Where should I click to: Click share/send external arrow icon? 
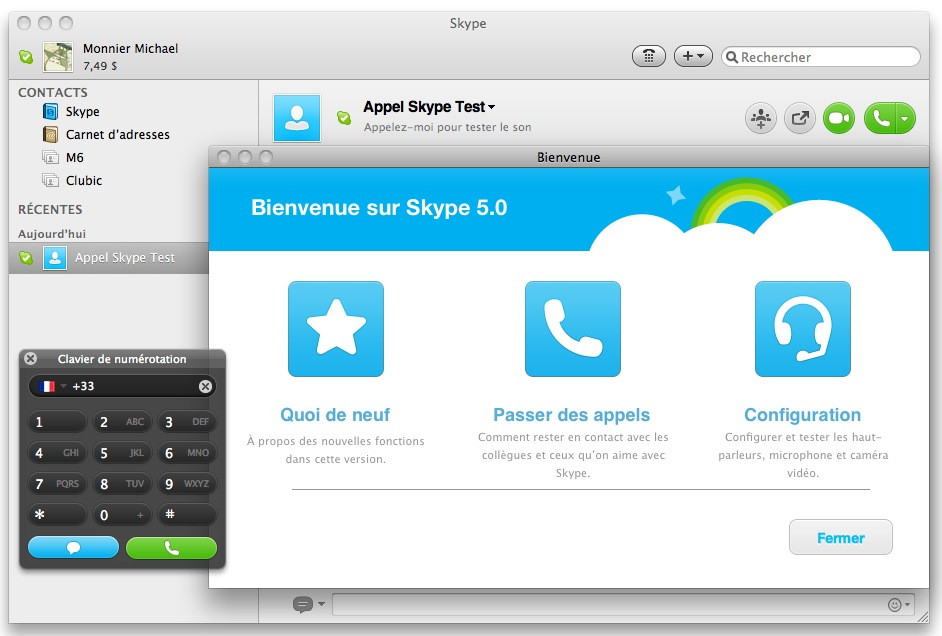click(800, 118)
